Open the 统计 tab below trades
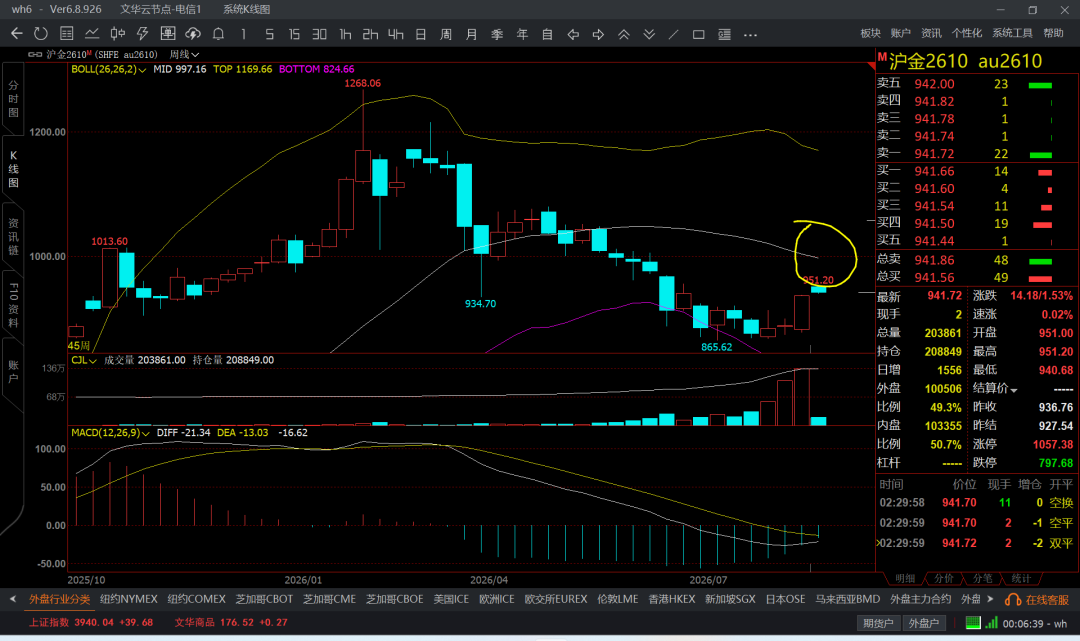The height and width of the screenshot is (641, 1080). tap(1021, 578)
